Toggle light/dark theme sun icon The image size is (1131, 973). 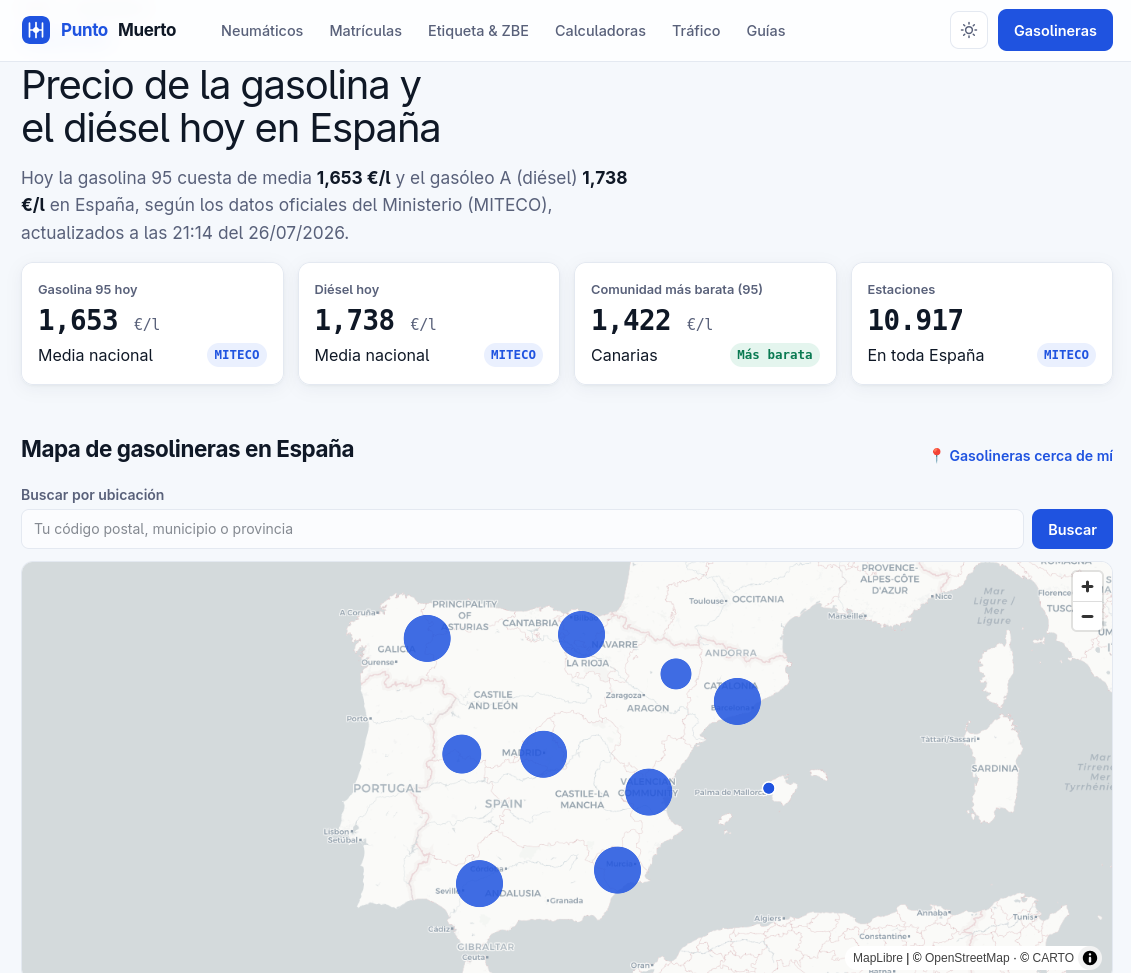click(x=969, y=30)
